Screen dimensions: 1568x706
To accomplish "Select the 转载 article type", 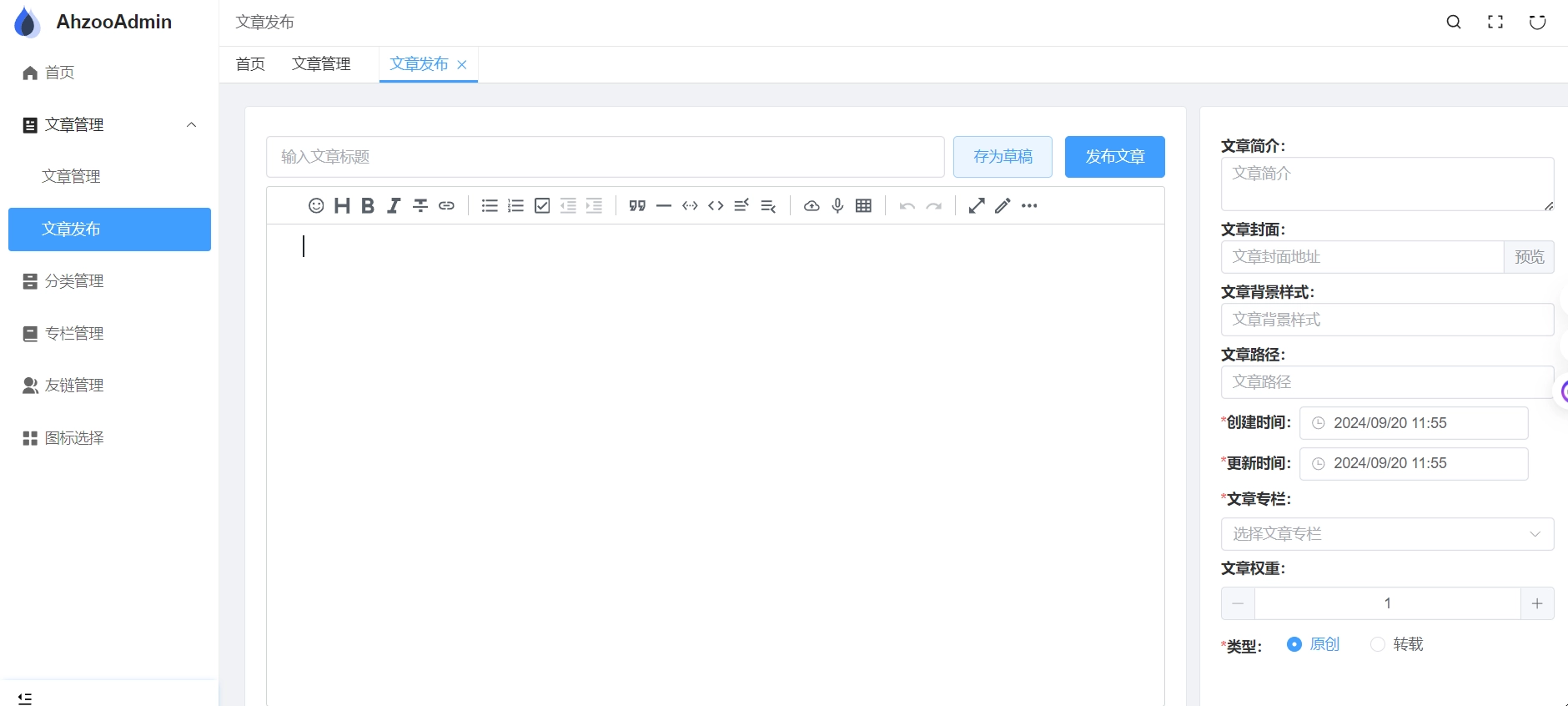I will pyautogui.click(x=1378, y=644).
